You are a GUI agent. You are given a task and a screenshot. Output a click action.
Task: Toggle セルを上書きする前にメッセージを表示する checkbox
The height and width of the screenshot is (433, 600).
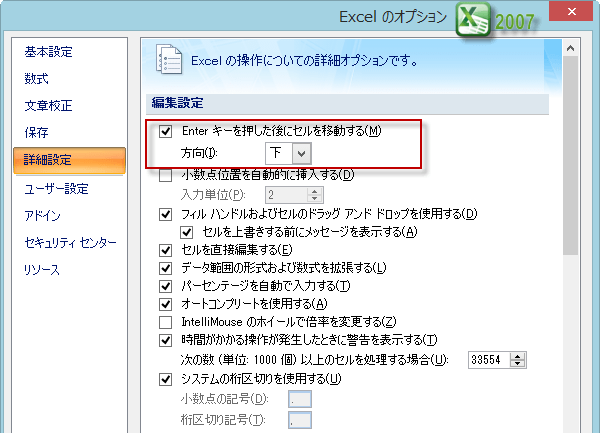187,232
